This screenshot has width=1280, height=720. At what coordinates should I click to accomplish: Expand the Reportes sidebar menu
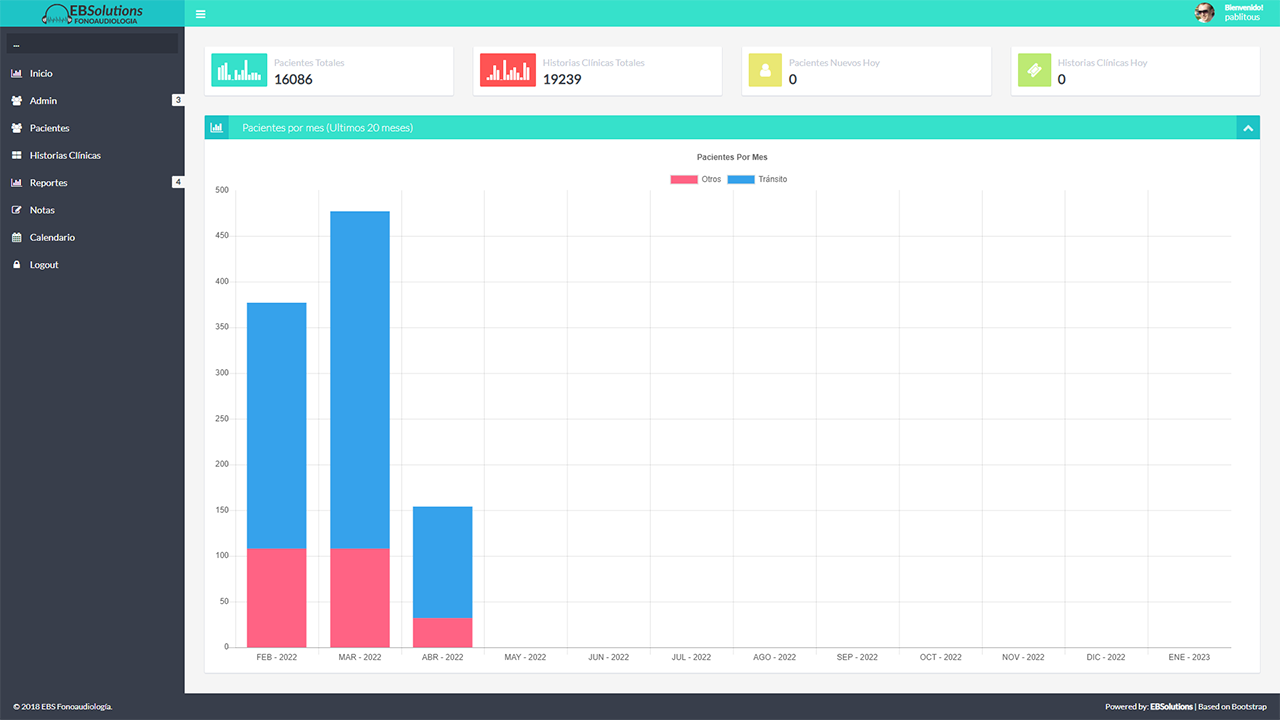pyautogui.click(x=48, y=183)
